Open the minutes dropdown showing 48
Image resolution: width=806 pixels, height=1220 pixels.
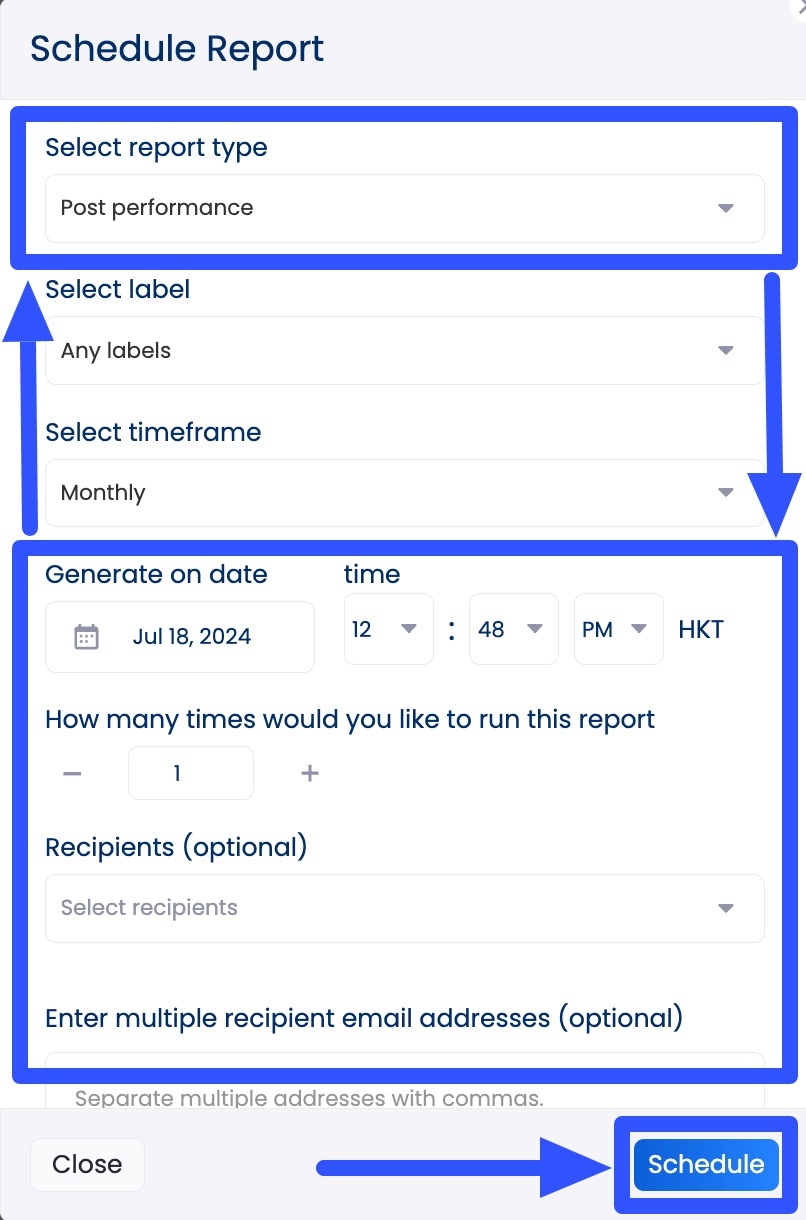click(513, 629)
